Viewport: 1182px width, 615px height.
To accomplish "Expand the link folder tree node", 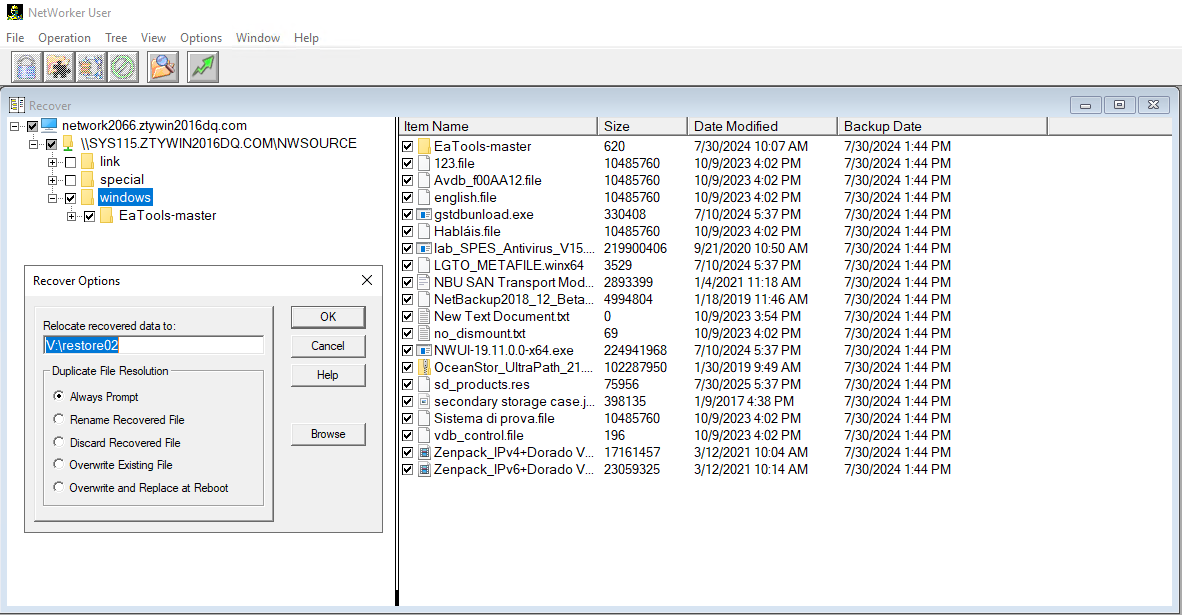I will point(52,162).
